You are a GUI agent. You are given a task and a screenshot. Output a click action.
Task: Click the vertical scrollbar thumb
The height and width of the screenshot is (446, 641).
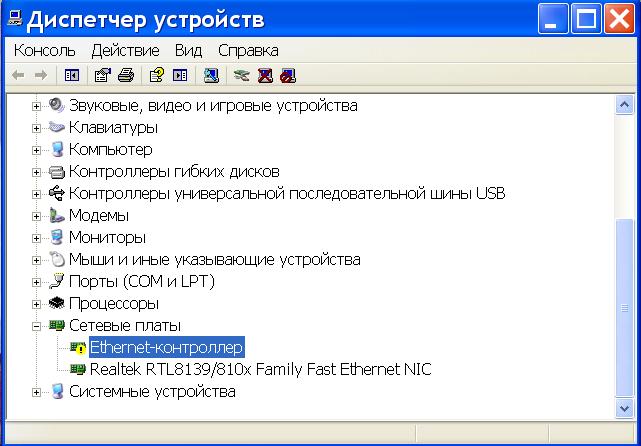click(624, 308)
